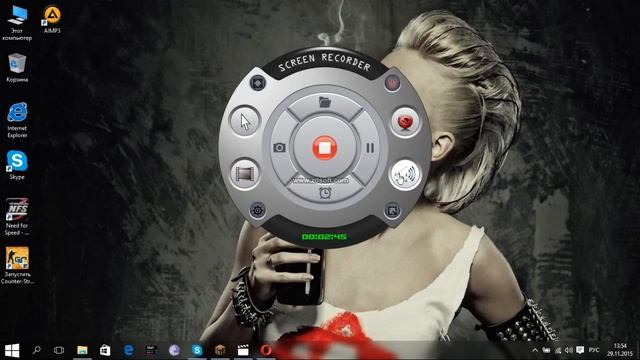The width and height of the screenshot is (640, 360).
Task: Toggle the mouse cursor capture button
Action: tap(244, 121)
